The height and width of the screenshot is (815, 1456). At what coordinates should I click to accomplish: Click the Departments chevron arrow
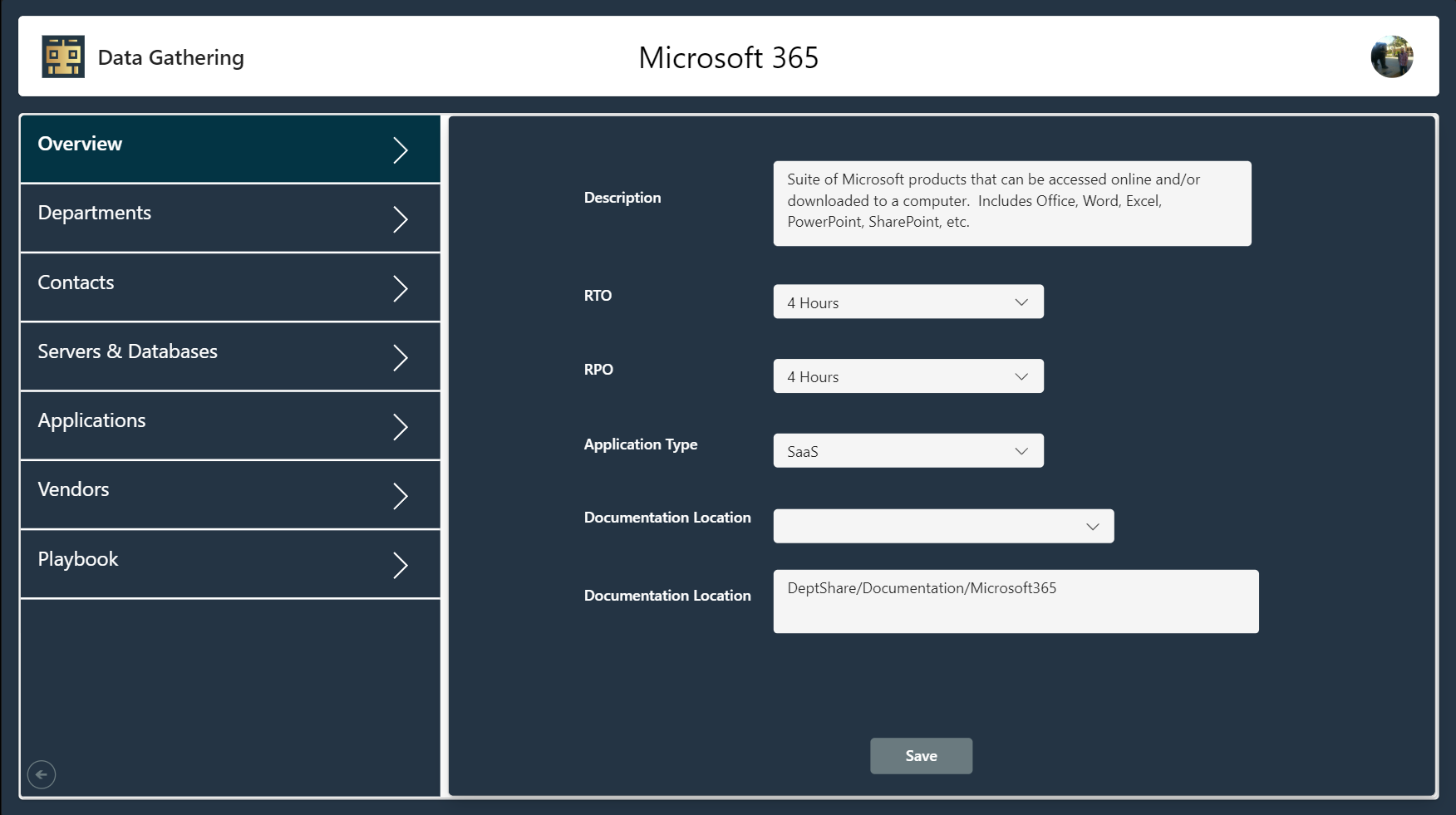point(401,219)
